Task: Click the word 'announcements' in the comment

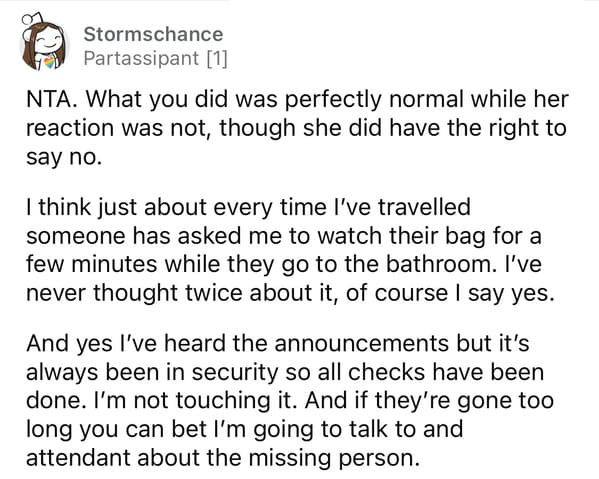Action: 361,343
